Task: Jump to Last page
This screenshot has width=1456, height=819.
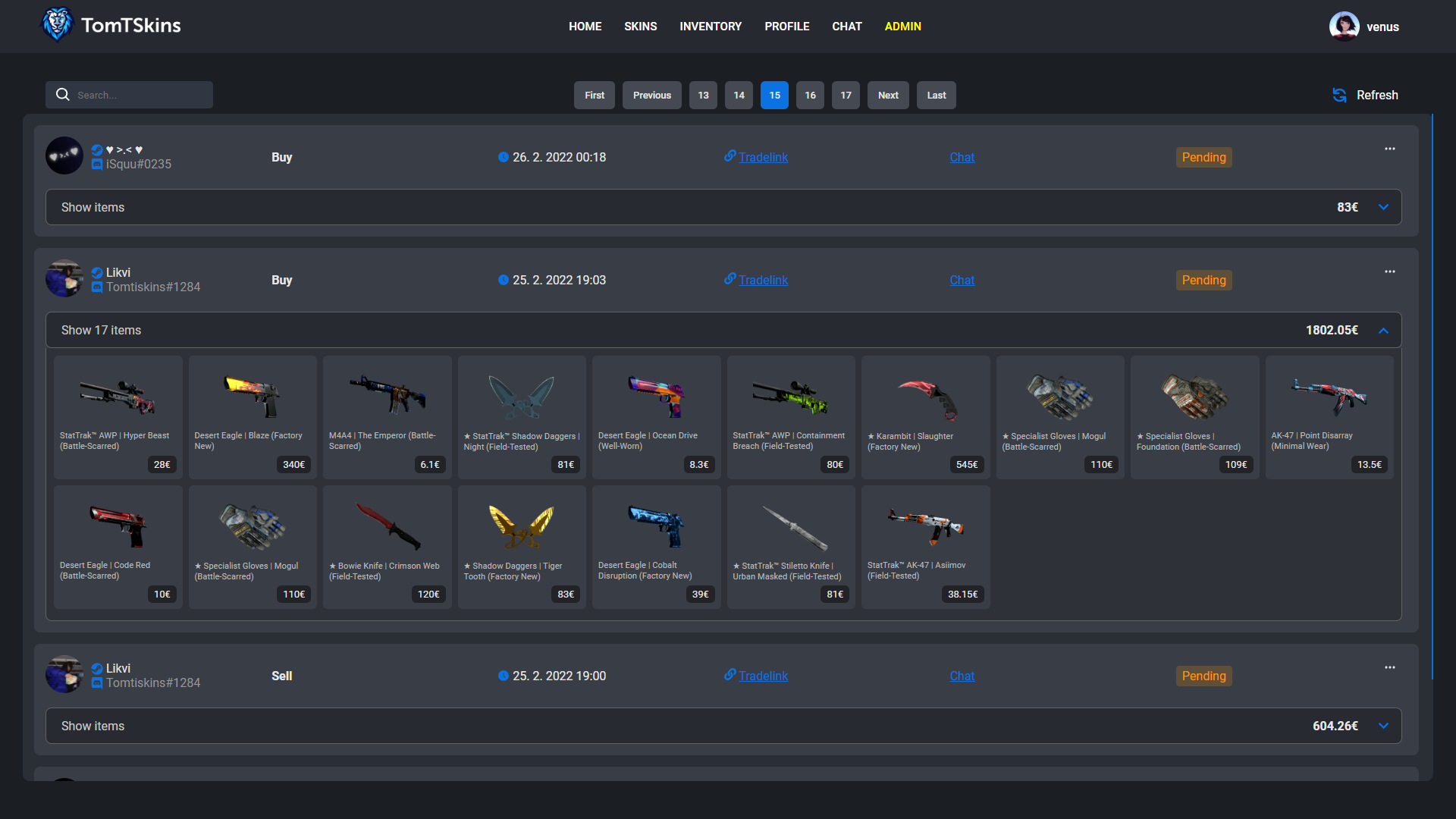Action: 936,95
